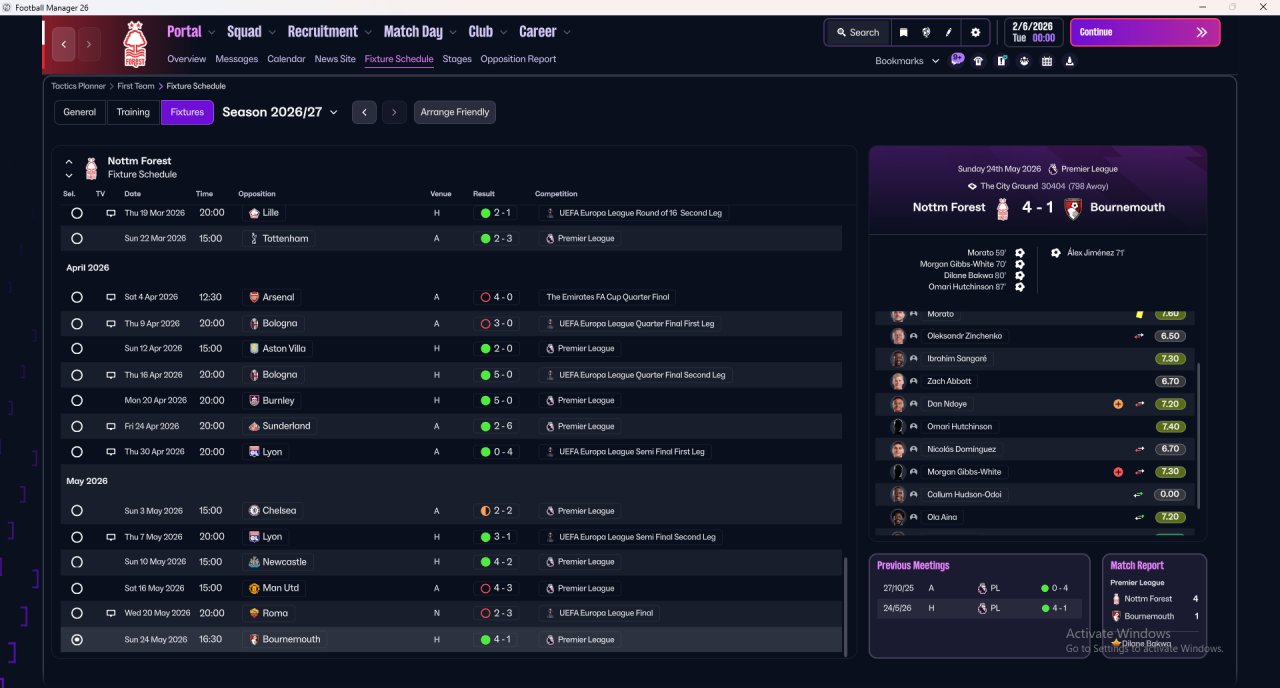Click the squad people bookmark icon
Viewport: 1280px width, 688px height.
click(x=1024, y=61)
